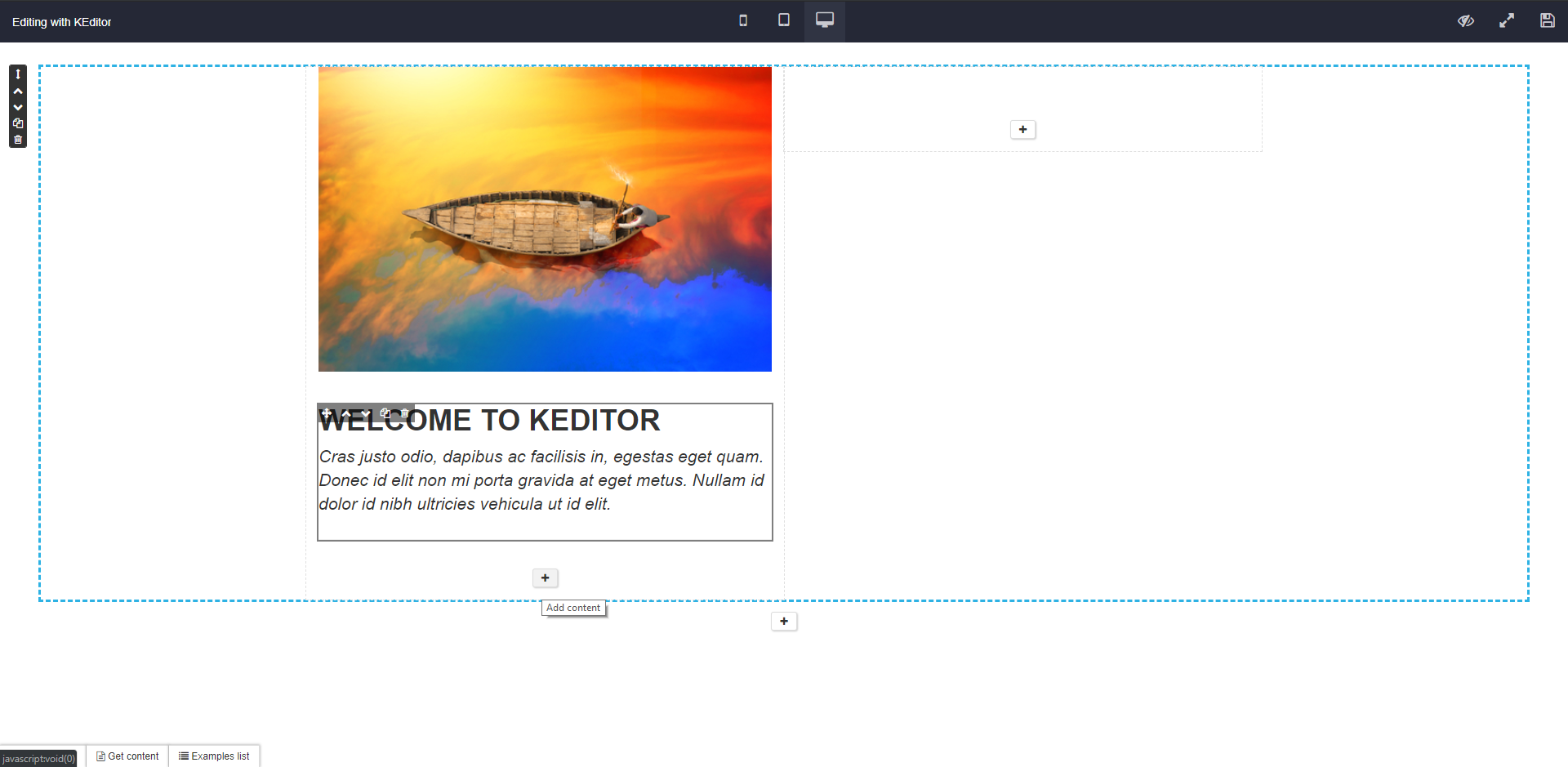Move the Welcome component up
The image size is (1568, 767).
point(345,413)
